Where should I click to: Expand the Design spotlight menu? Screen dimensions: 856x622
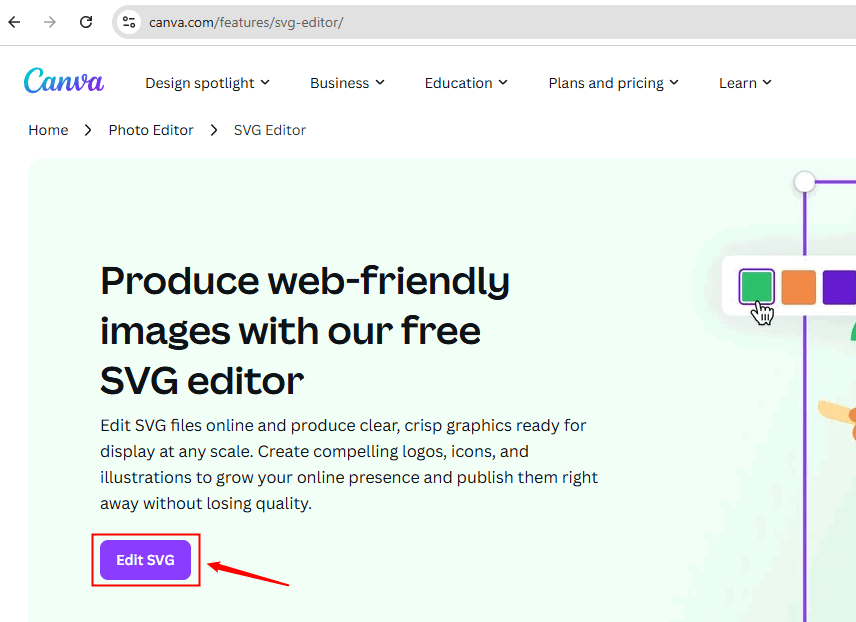pos(207,83)
